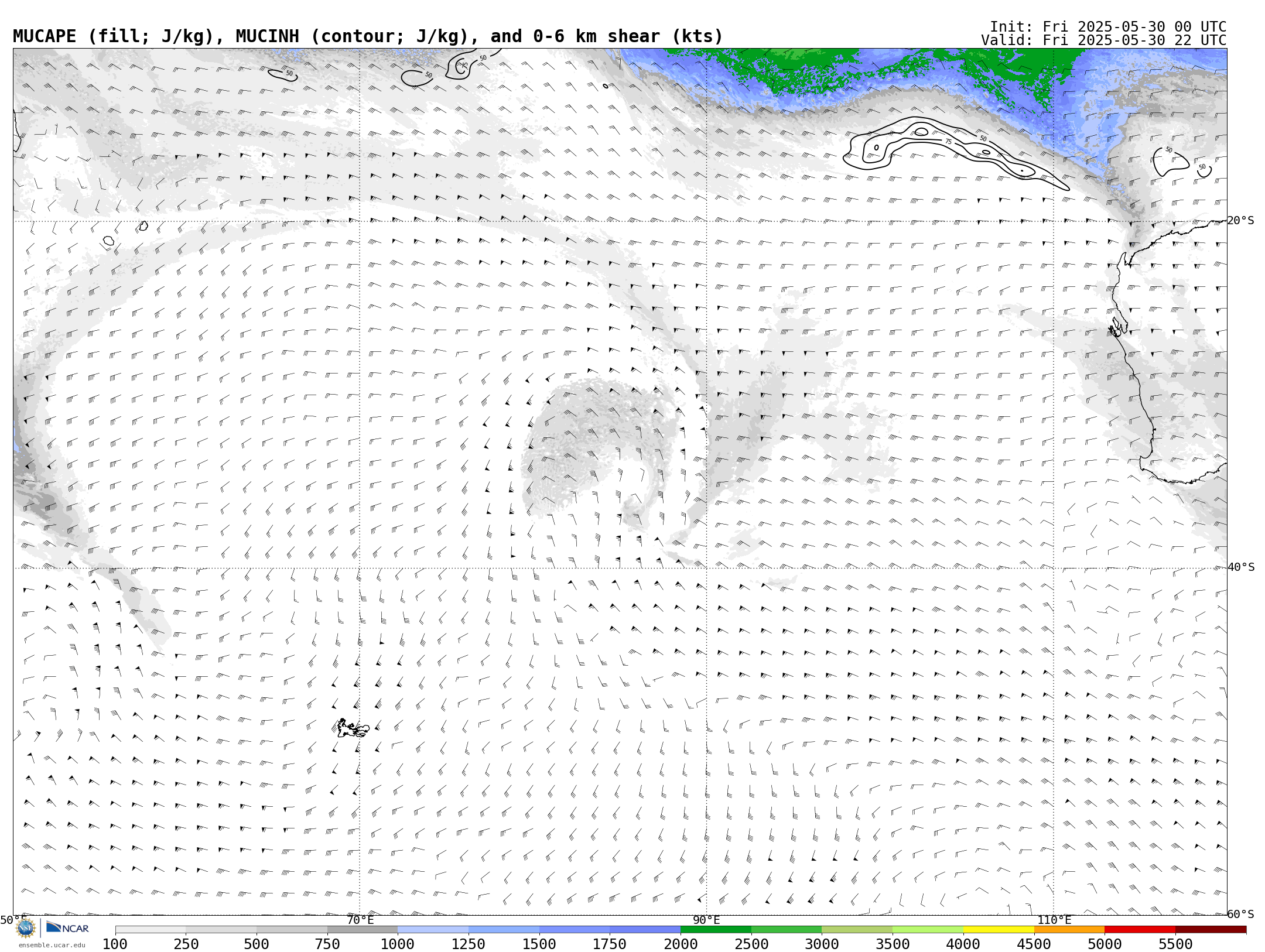Click the light gray 100–250 colorbar swatch
This screenshot has width=1265, height=952.
(151, 930)
